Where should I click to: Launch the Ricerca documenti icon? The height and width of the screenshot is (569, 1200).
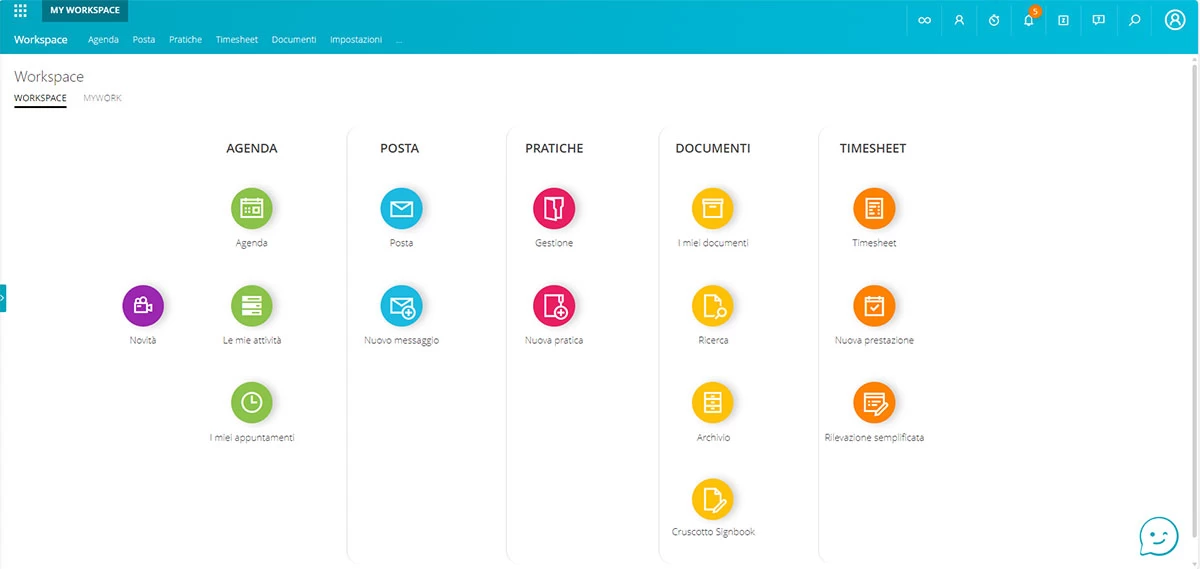713,306
